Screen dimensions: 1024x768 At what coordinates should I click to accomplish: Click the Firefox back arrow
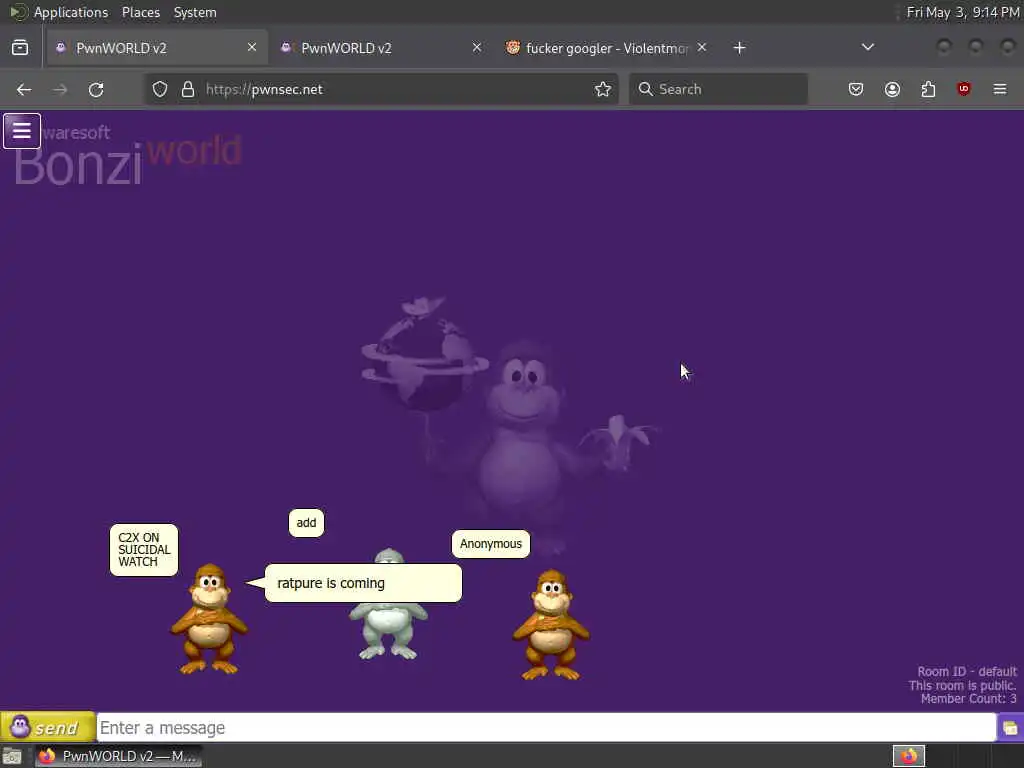pyautogui.click(x=24, y=89)
